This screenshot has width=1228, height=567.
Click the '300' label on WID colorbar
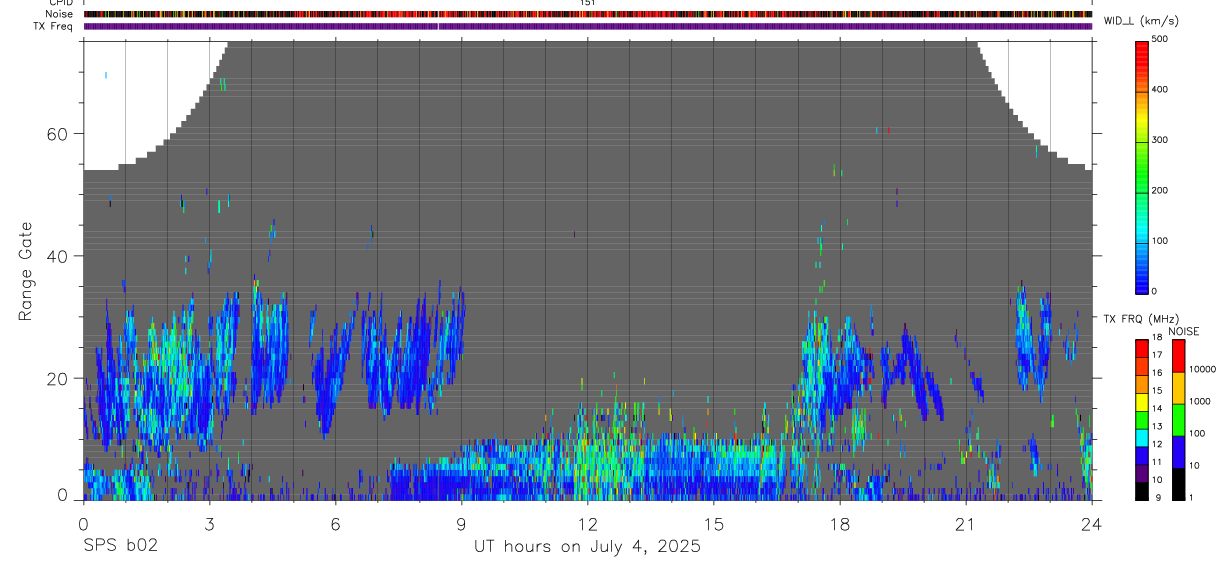pyautogui.click(x=1160, y=140)
